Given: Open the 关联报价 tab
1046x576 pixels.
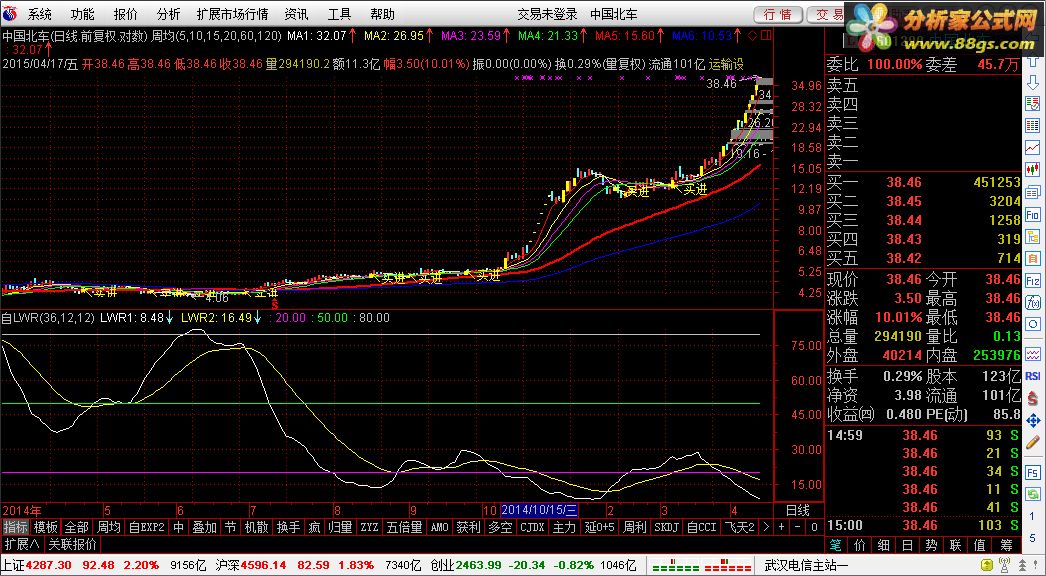Looking at the screenshot, I should point(73,544).
